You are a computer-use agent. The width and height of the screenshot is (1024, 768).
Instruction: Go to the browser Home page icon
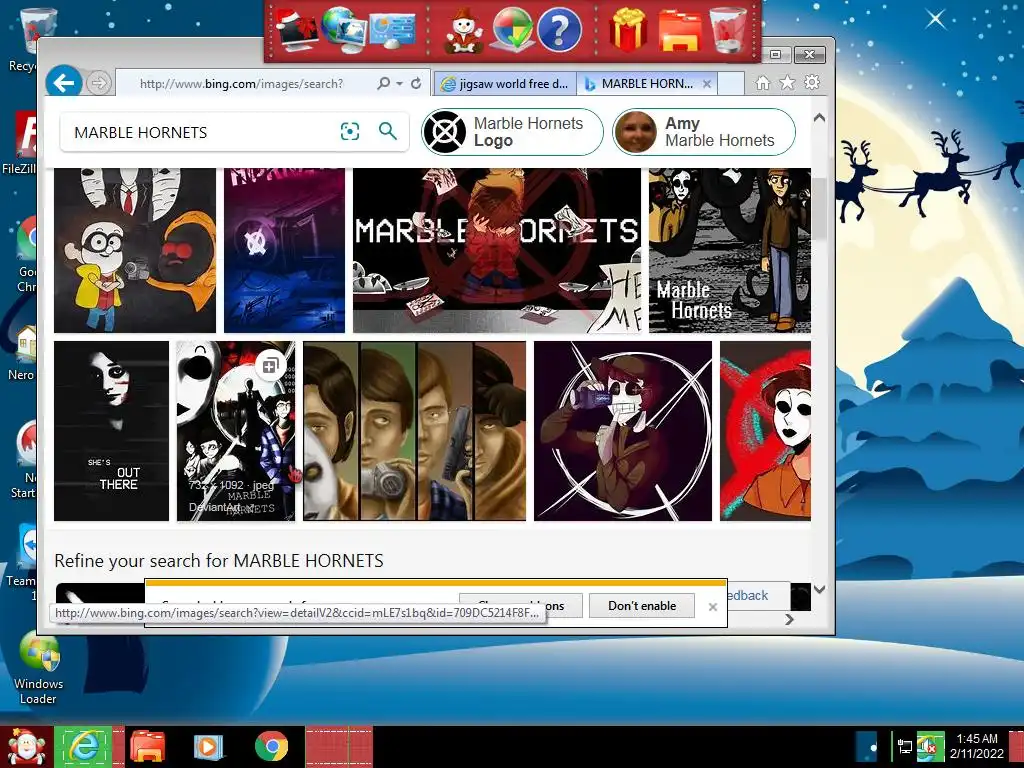point(762,83)
